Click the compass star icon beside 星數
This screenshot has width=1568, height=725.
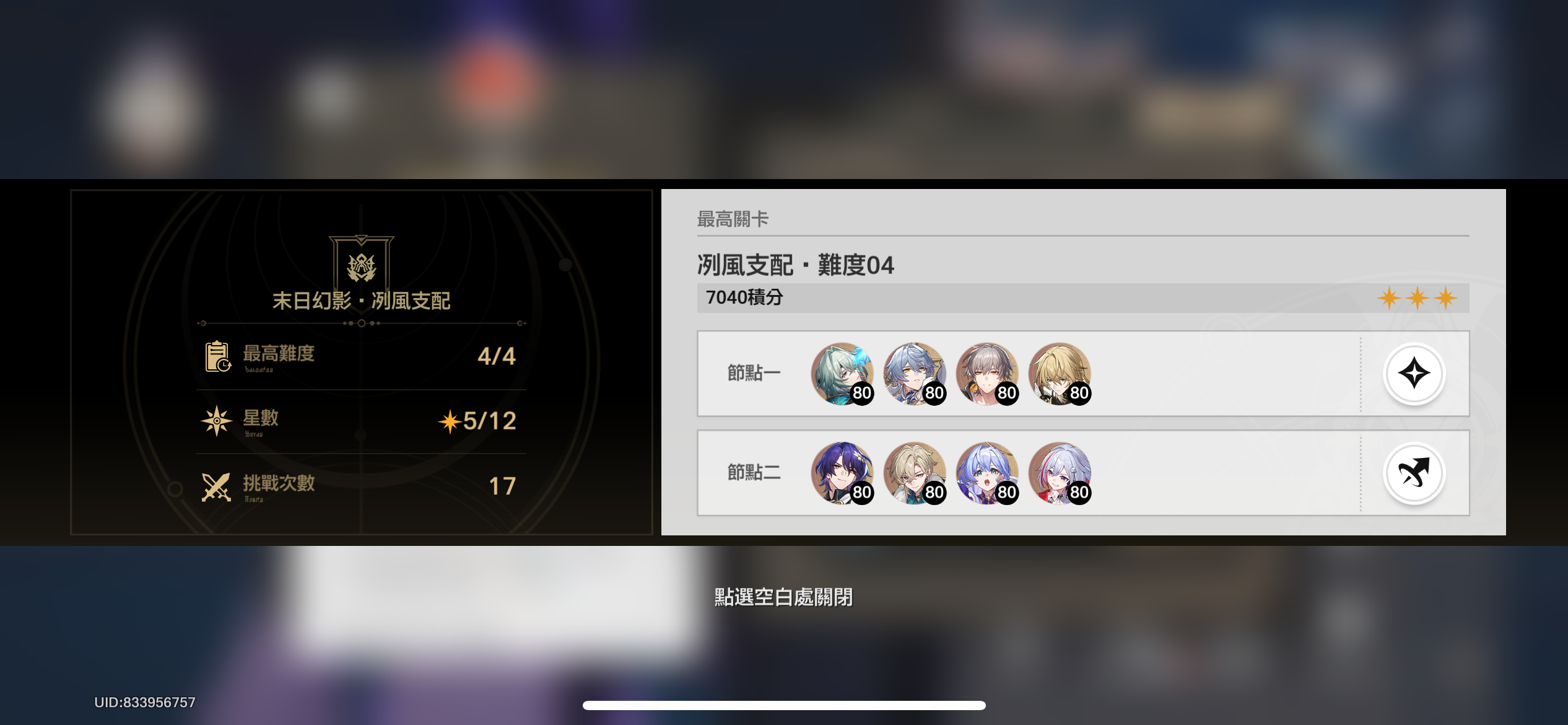click(x=217, y=421)
